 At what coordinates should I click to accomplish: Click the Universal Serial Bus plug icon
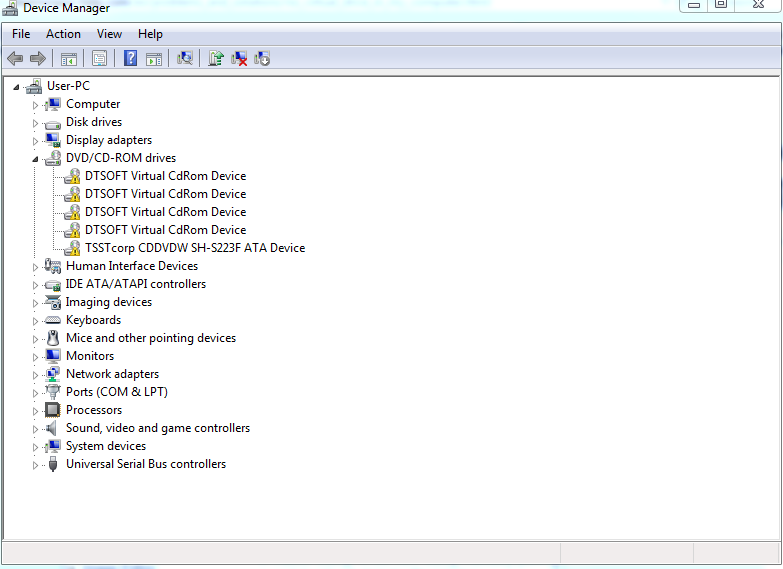53,464
